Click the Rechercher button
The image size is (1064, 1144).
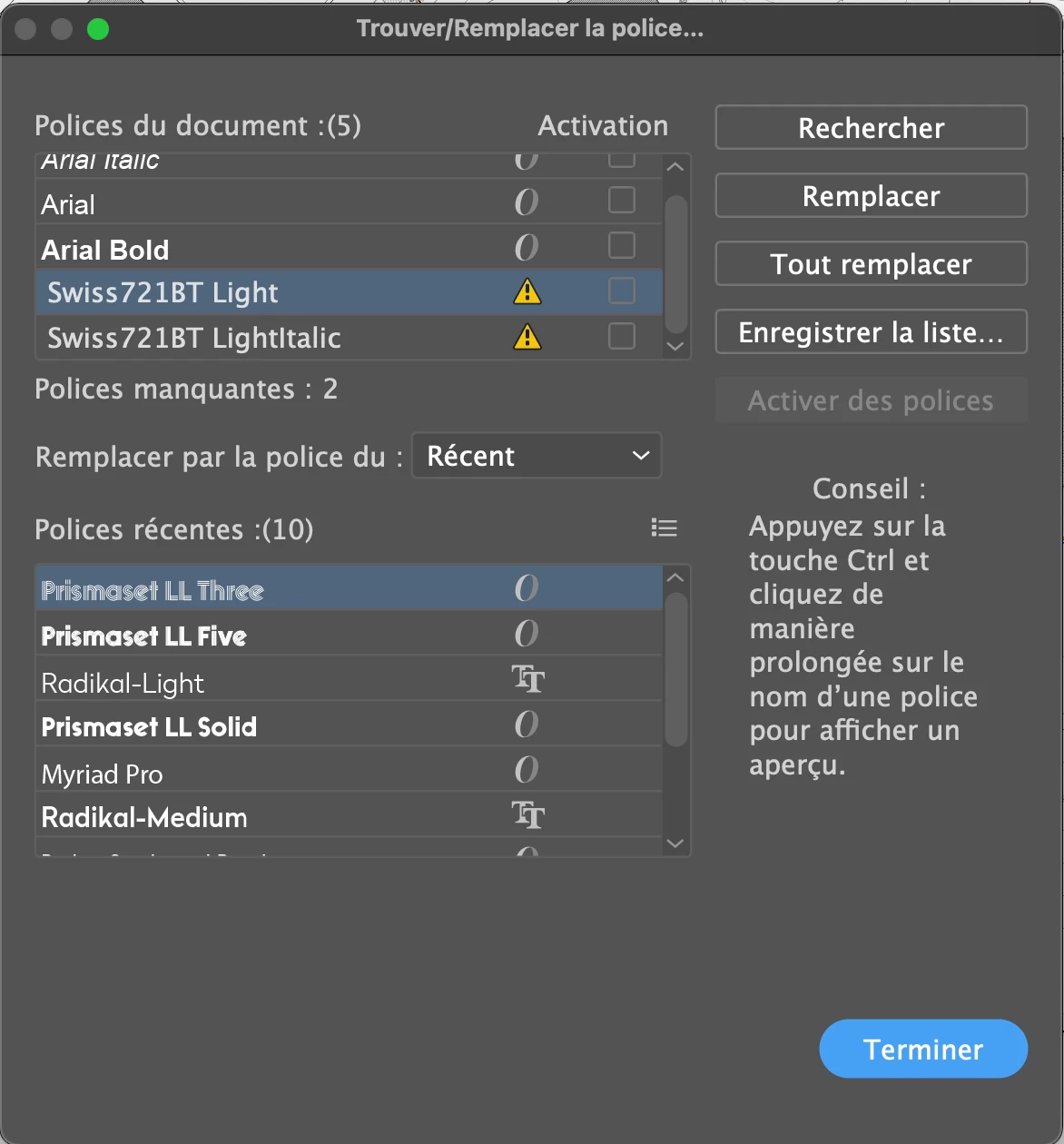[x=871, y=128]
